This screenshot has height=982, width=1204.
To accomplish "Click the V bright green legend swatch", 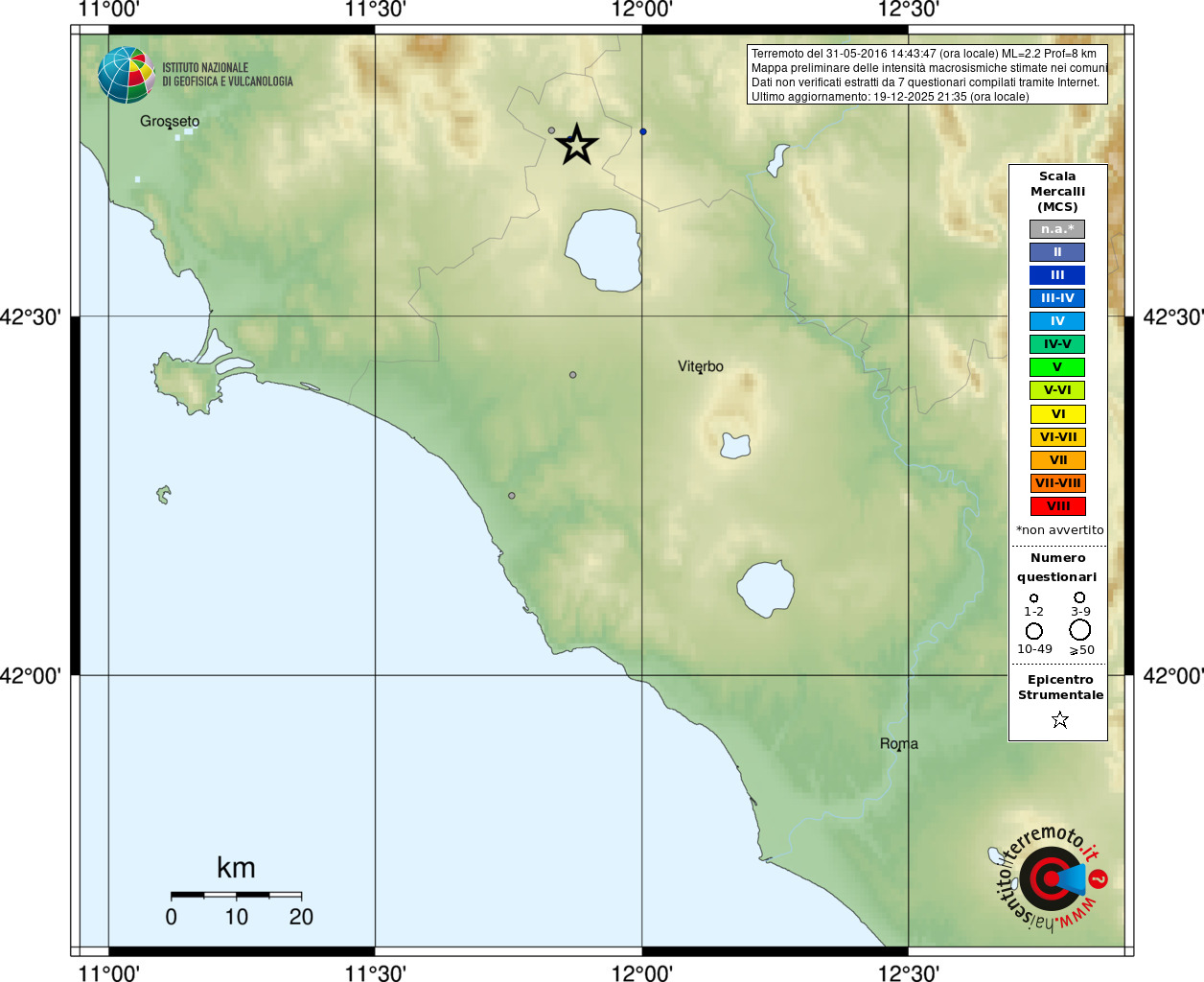I will (1057, 367).
